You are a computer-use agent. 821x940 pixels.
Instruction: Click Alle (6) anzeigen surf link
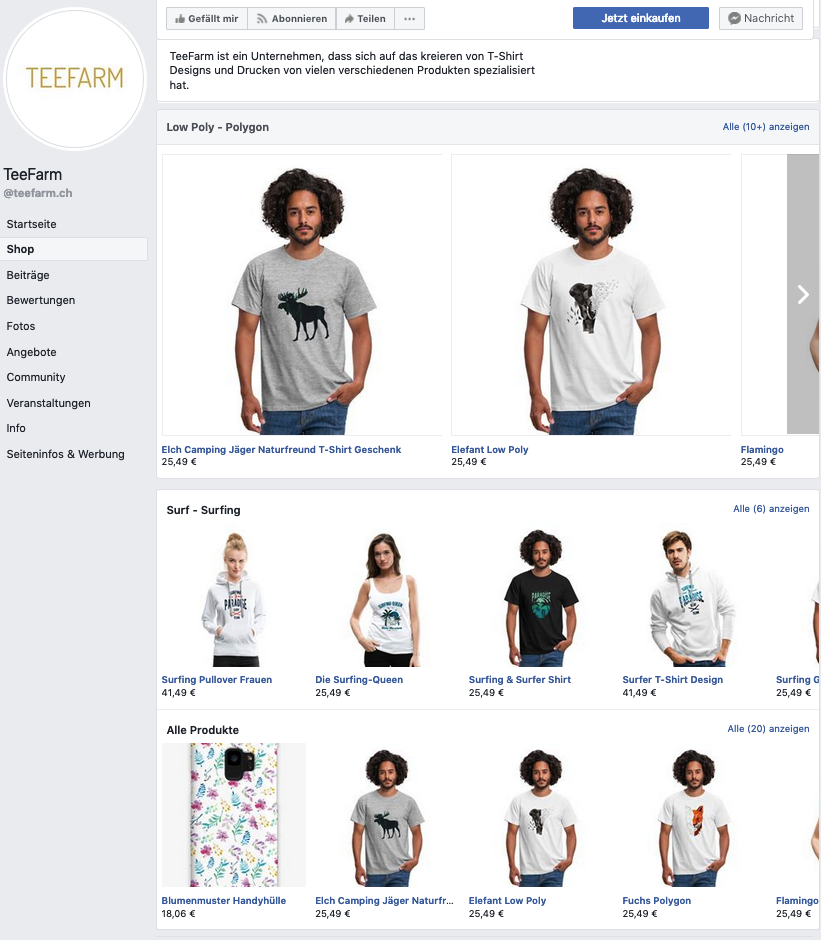(x=771, y=509)
